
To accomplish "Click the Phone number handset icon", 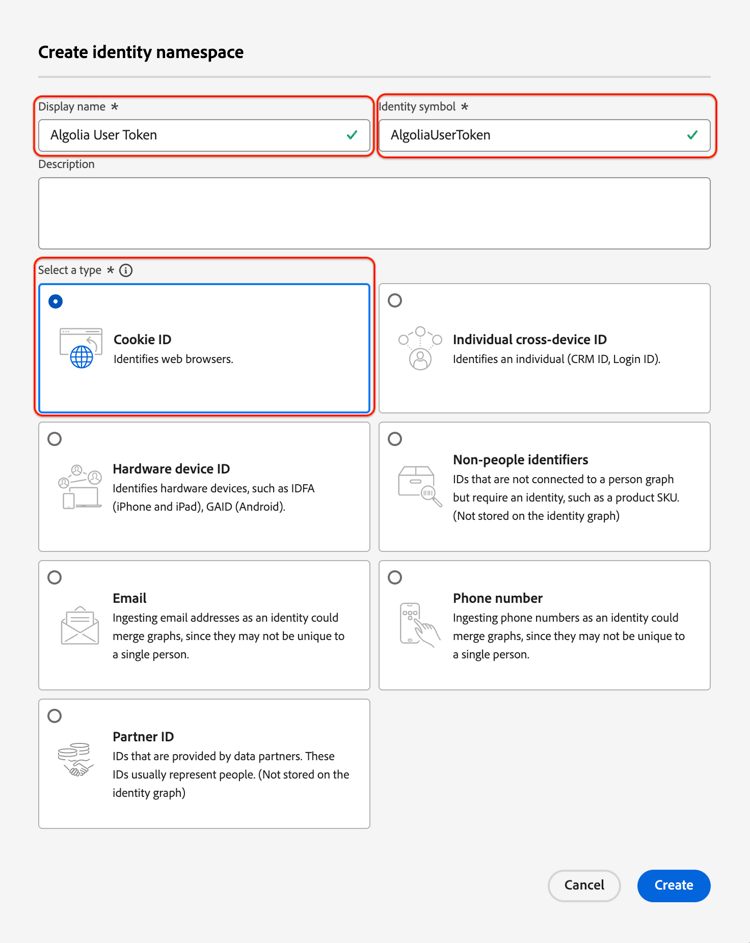I will [418, 625].
